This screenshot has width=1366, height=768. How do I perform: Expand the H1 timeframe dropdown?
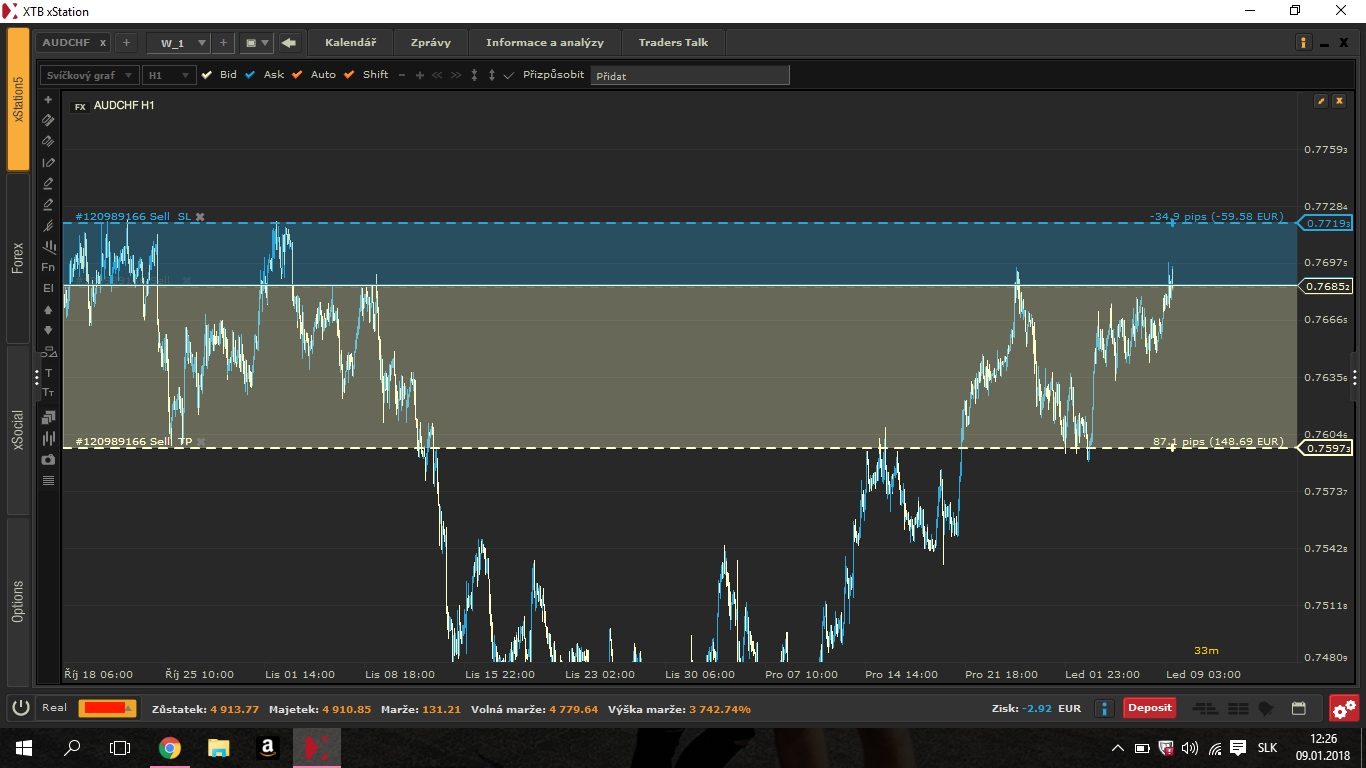168,75
